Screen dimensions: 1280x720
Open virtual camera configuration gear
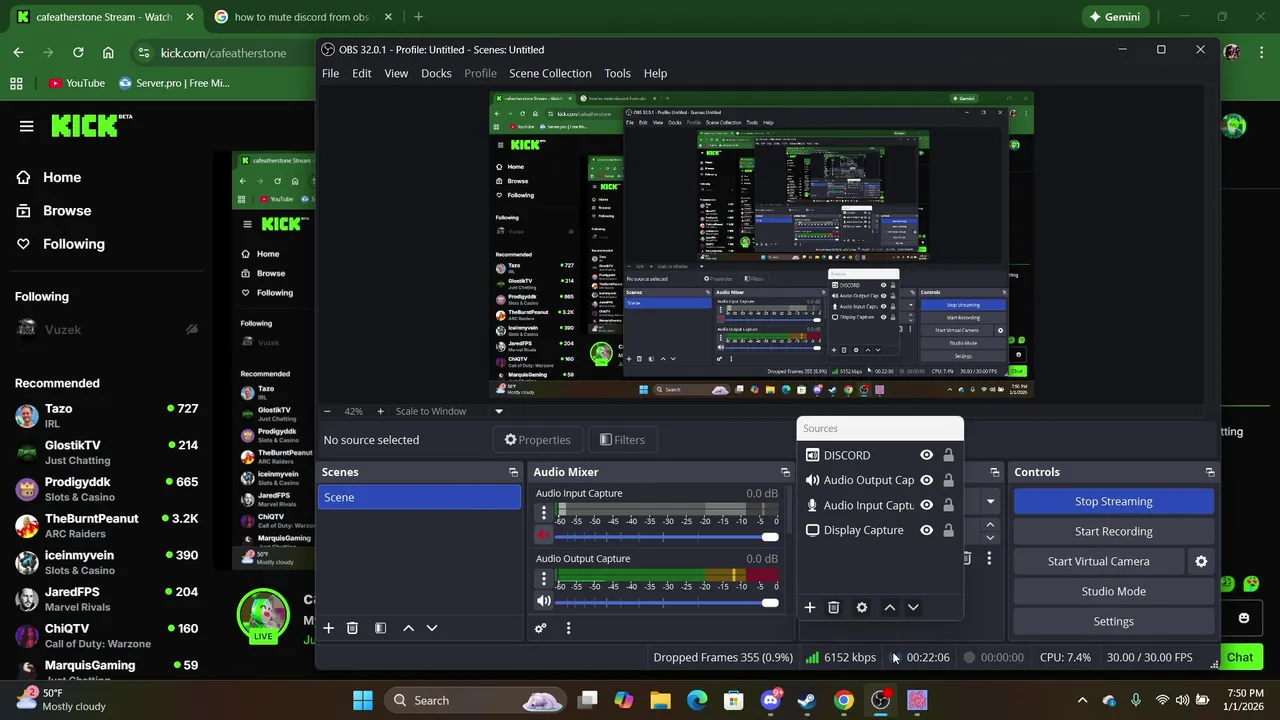click(1201, 561)
